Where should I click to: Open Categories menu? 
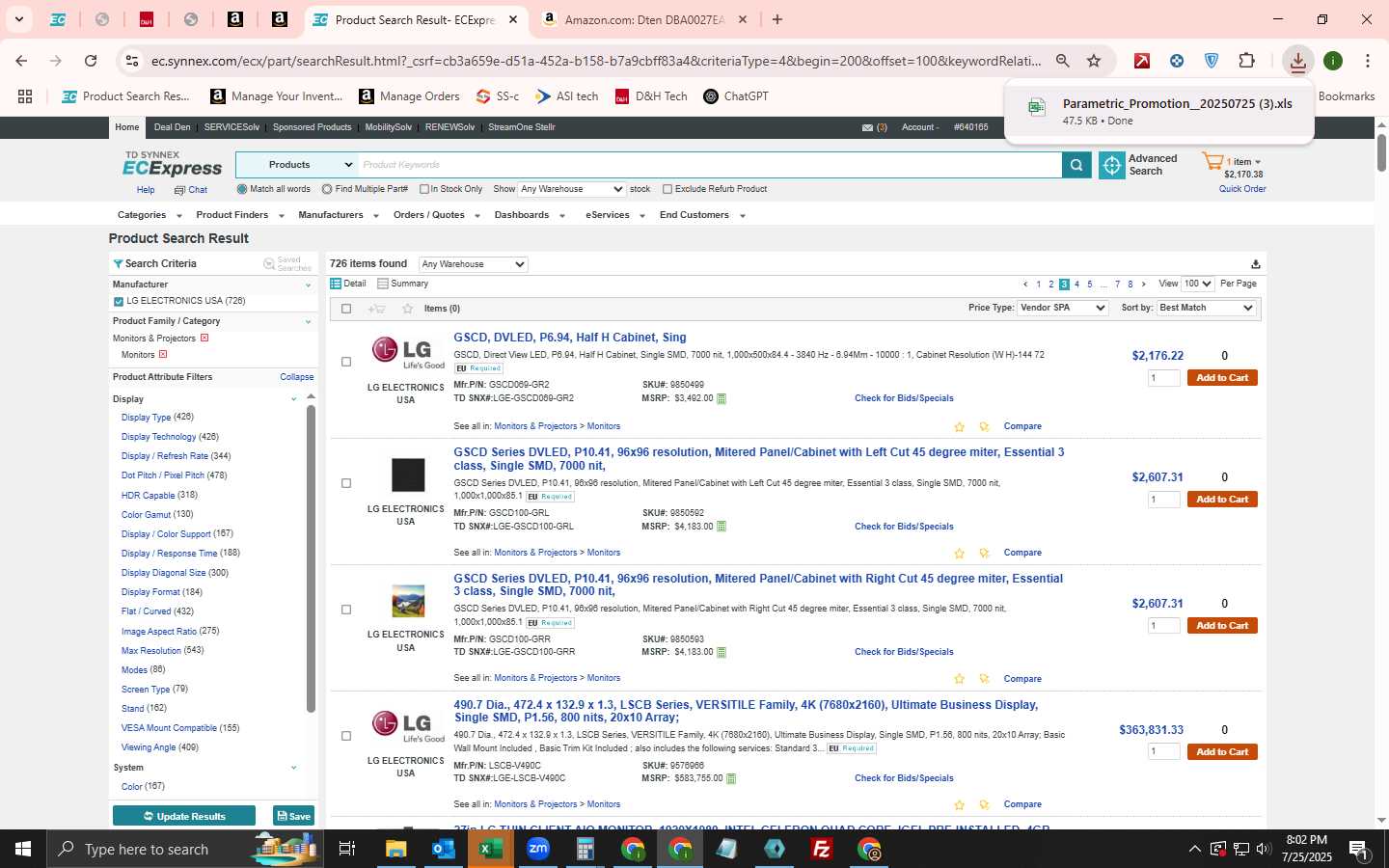point(148,215)
